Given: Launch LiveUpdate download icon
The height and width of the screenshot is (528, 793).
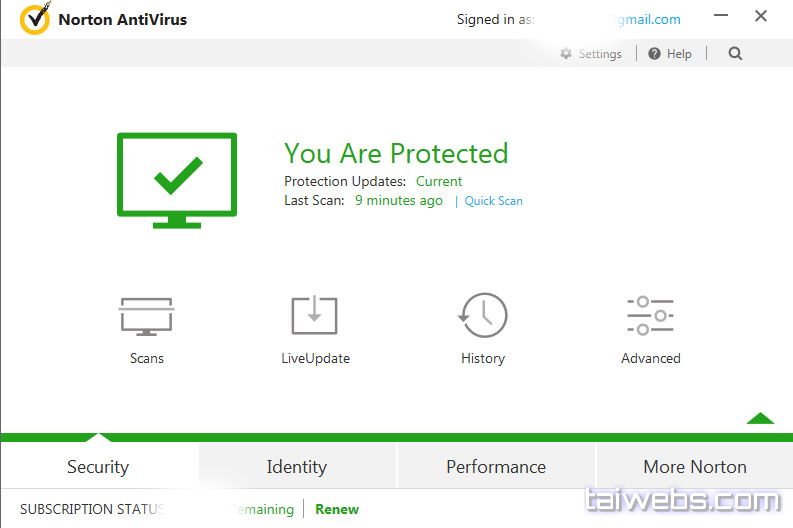Looking at the screenshot, I should click(315, 316).
